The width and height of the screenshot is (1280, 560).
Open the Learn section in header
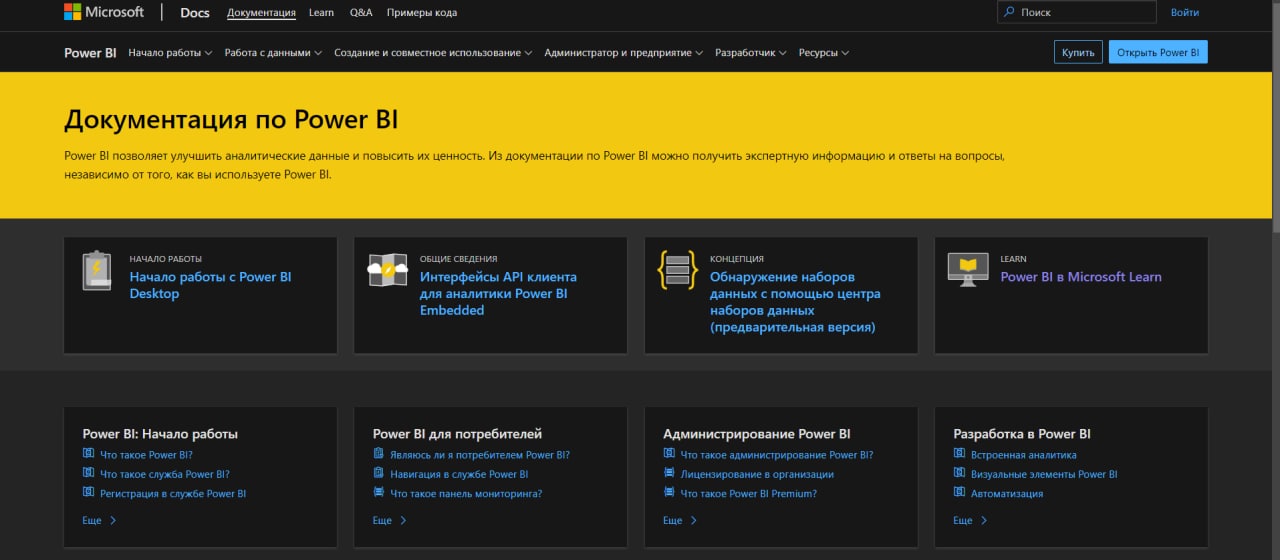[321, 13]
